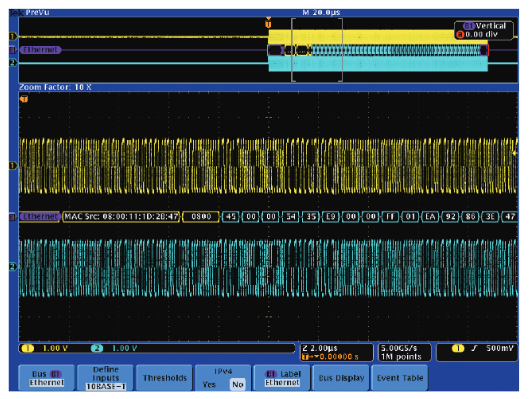This screenshot has width=529, height=399.
Task: Click the channel 2 marker in overview window
Action: tap(13, 63)
